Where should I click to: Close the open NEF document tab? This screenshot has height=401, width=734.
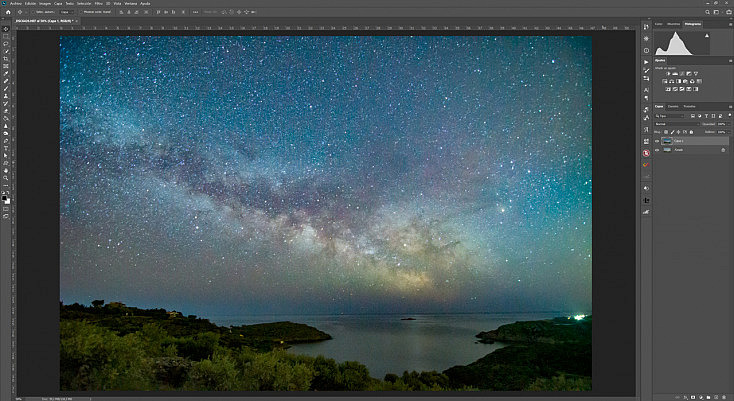tap(77, 21)
